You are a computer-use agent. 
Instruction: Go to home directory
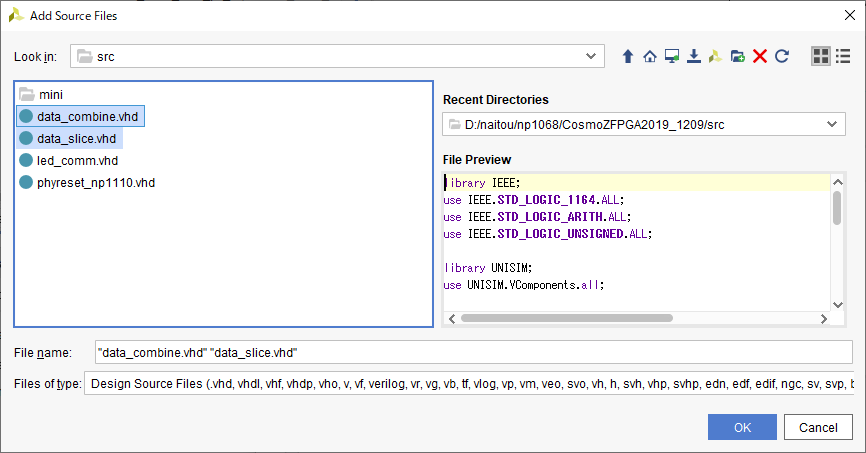650,56
